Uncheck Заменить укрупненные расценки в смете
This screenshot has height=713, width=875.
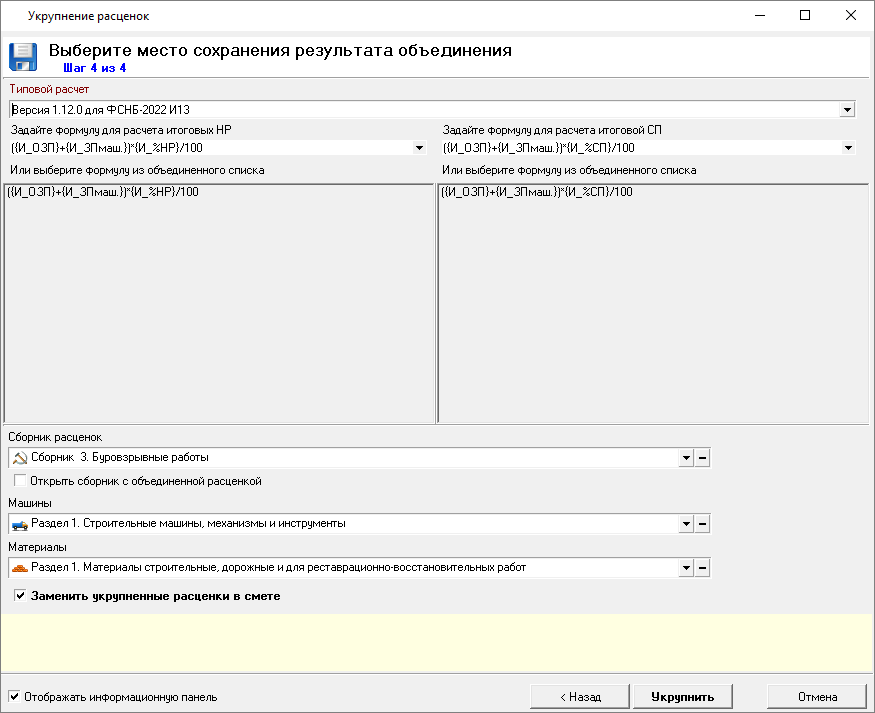pyautogui.click(x=21, y=596)
